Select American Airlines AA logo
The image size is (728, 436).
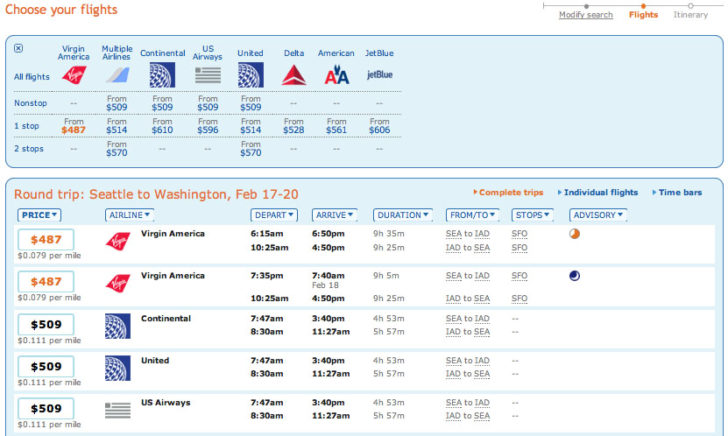click(x=337, y=75)
